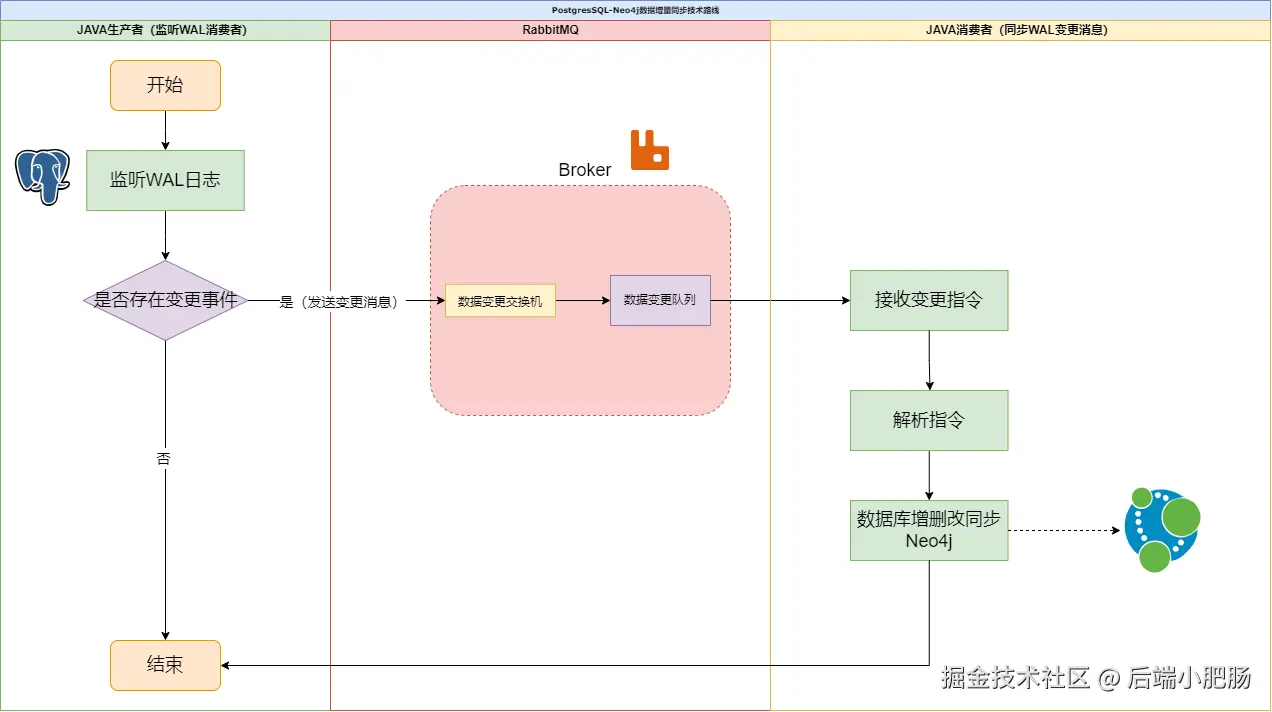1272x712 pixels.
Task: Select the 监听WAL日志 process box
Action: 165,180
